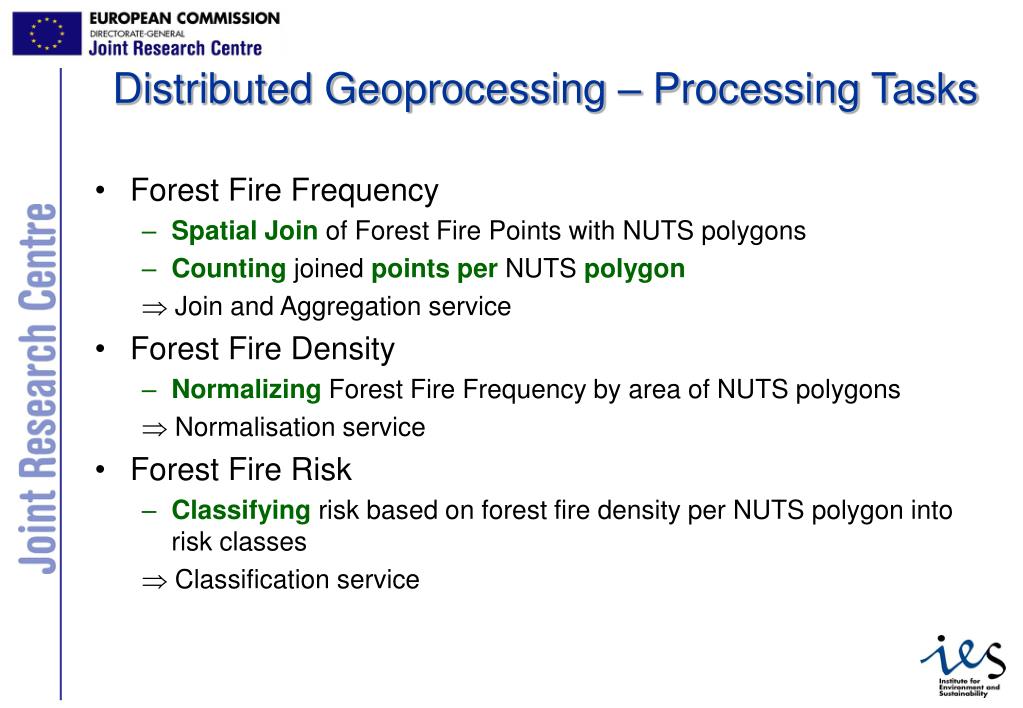The width and height of the screenshot is (1023, 708).
Task: Select the Forest Fire Frequency heading
Action: pyautogui.click(x=284, y=191)
